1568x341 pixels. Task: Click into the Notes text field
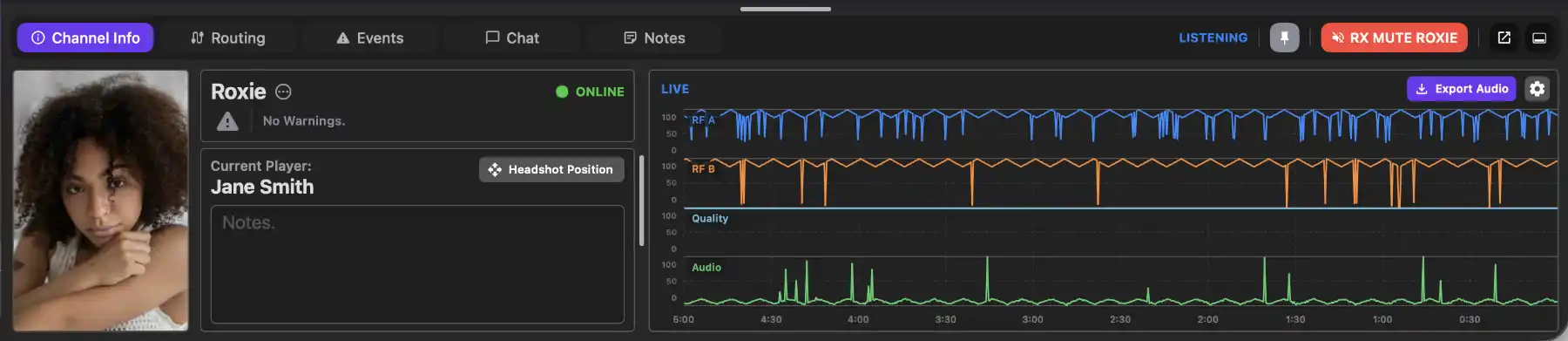point(417,264)
